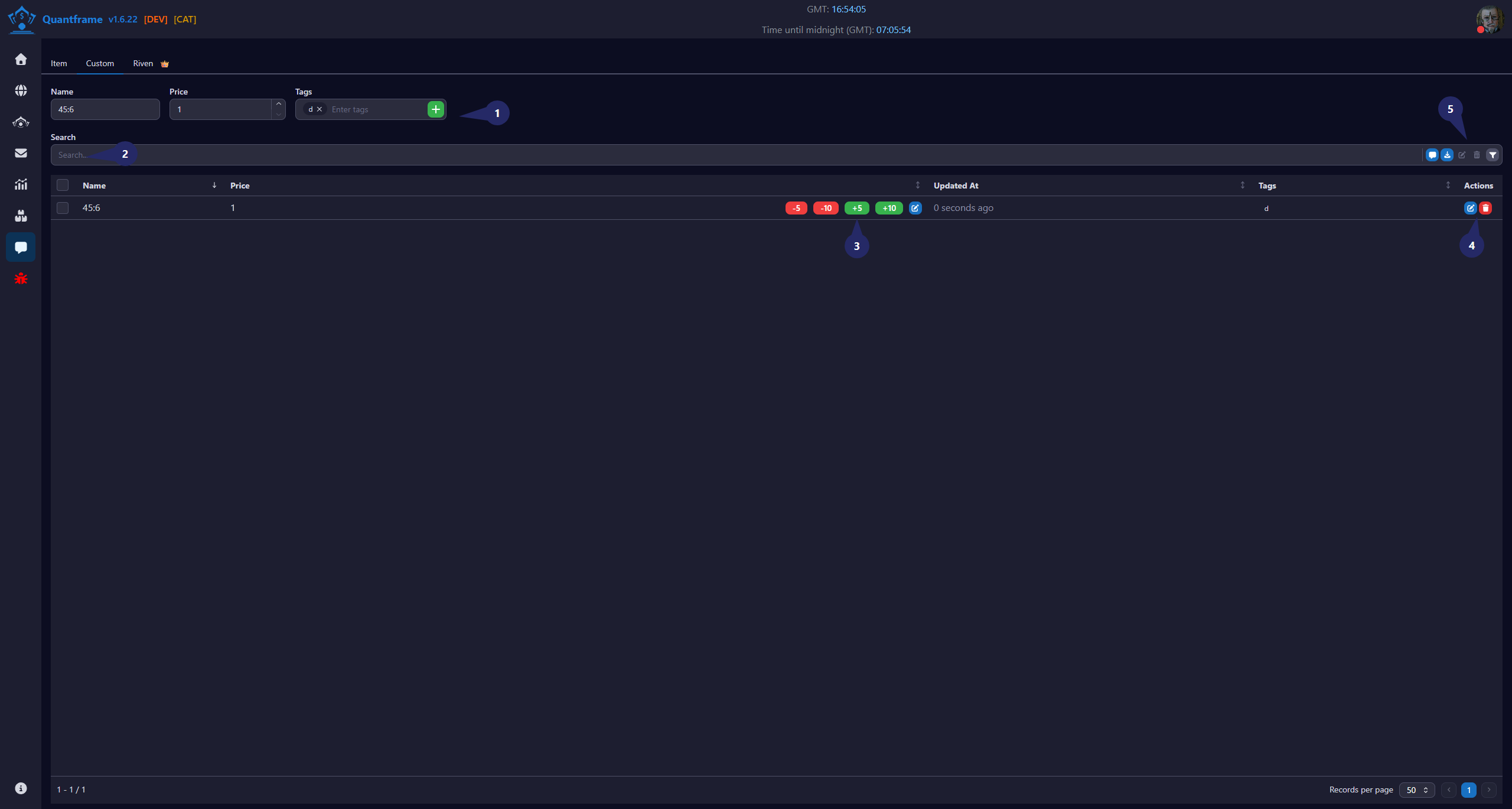Select the checkbox for row 45:6
The image size is (1512, 809).
(63, 208)
